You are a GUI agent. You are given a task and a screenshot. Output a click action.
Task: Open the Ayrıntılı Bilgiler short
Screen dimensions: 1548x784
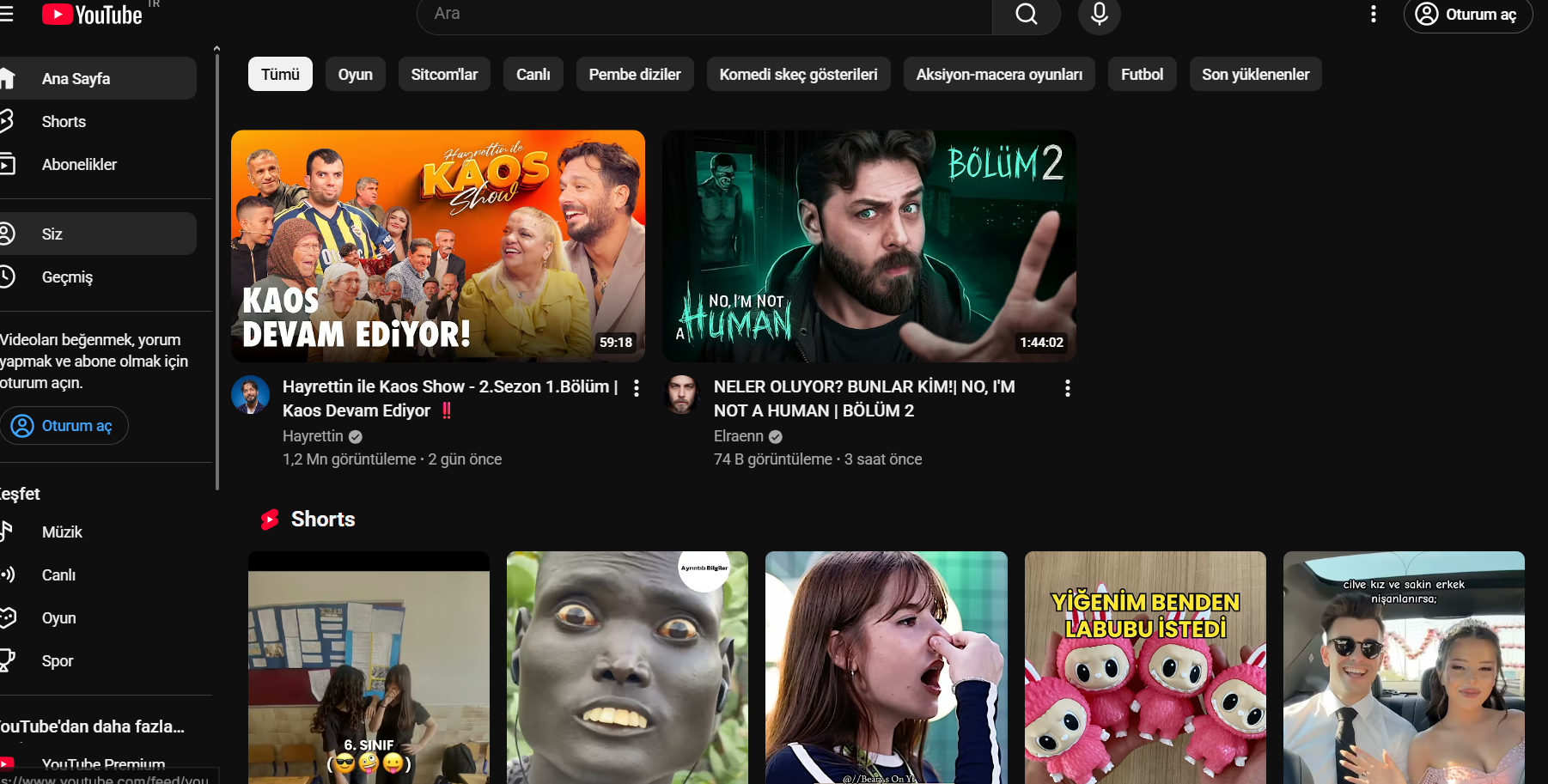[627, 667]
